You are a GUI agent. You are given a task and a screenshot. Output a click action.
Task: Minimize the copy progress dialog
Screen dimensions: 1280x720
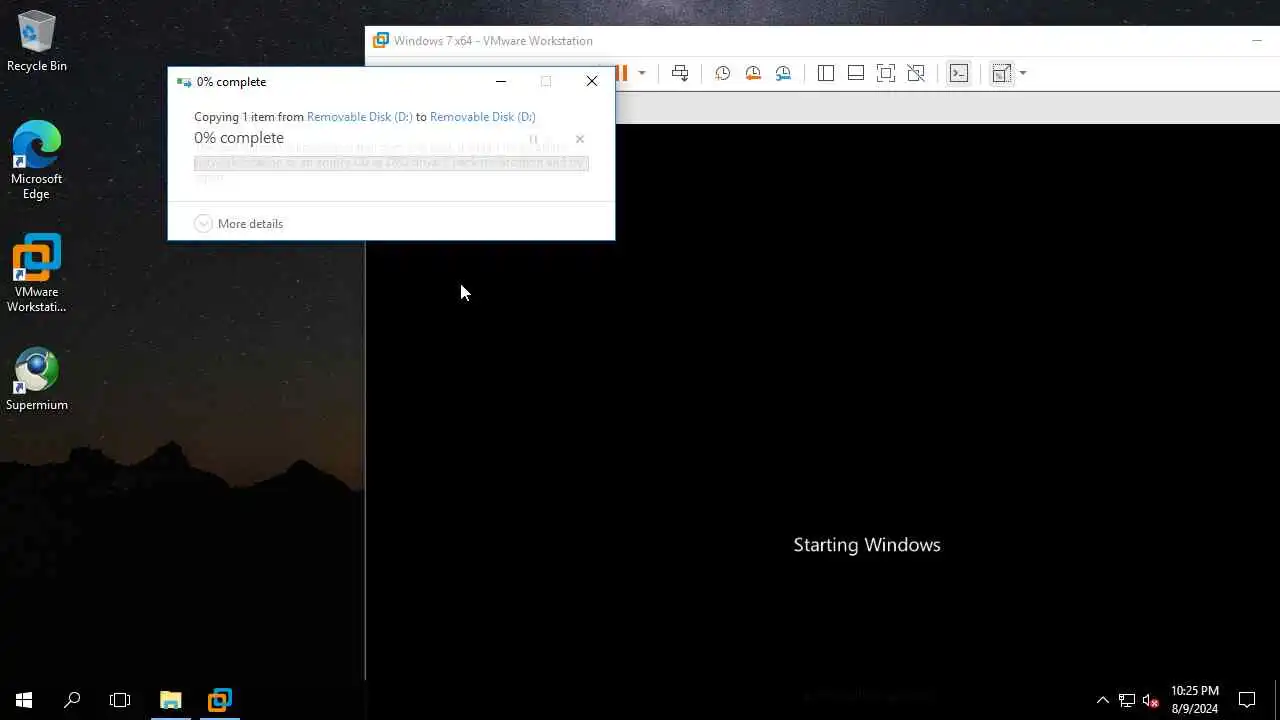501,81
